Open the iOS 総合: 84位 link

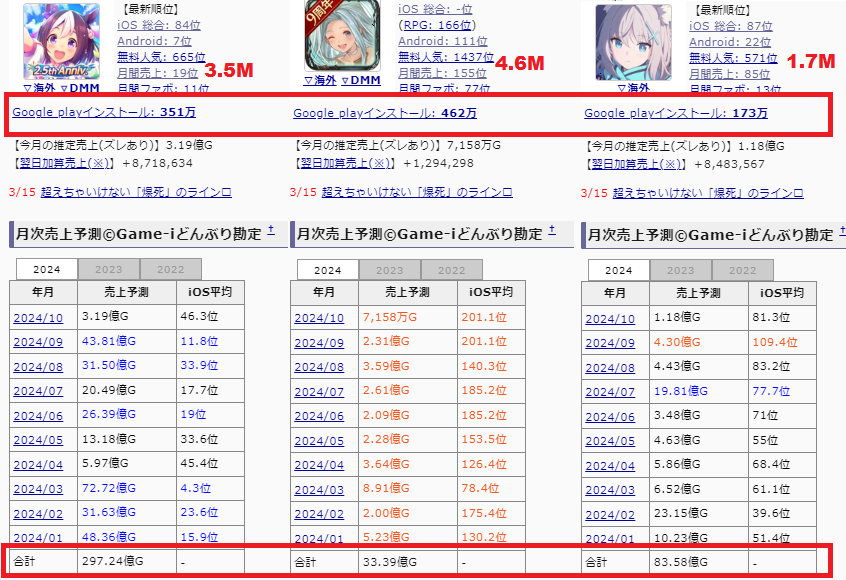click(x=159, y=25)
